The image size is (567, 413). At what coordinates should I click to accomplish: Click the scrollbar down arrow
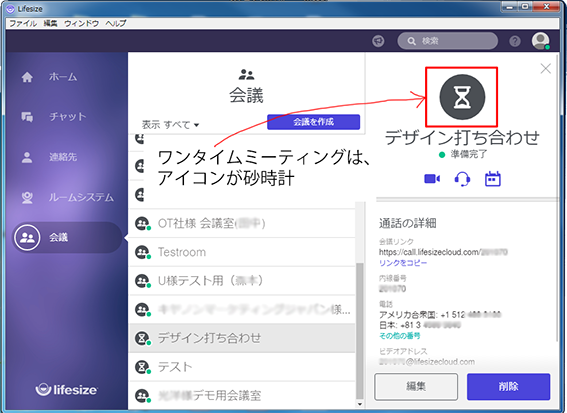pos(359,404)
